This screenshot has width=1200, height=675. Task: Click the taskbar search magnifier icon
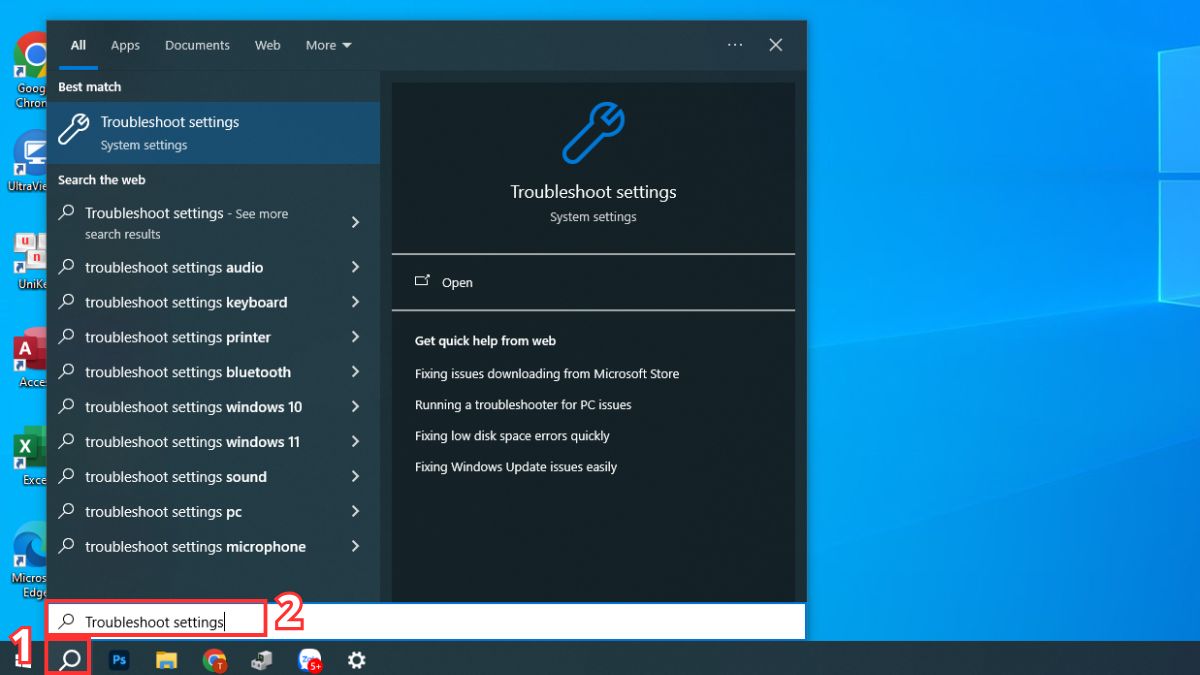70,660
